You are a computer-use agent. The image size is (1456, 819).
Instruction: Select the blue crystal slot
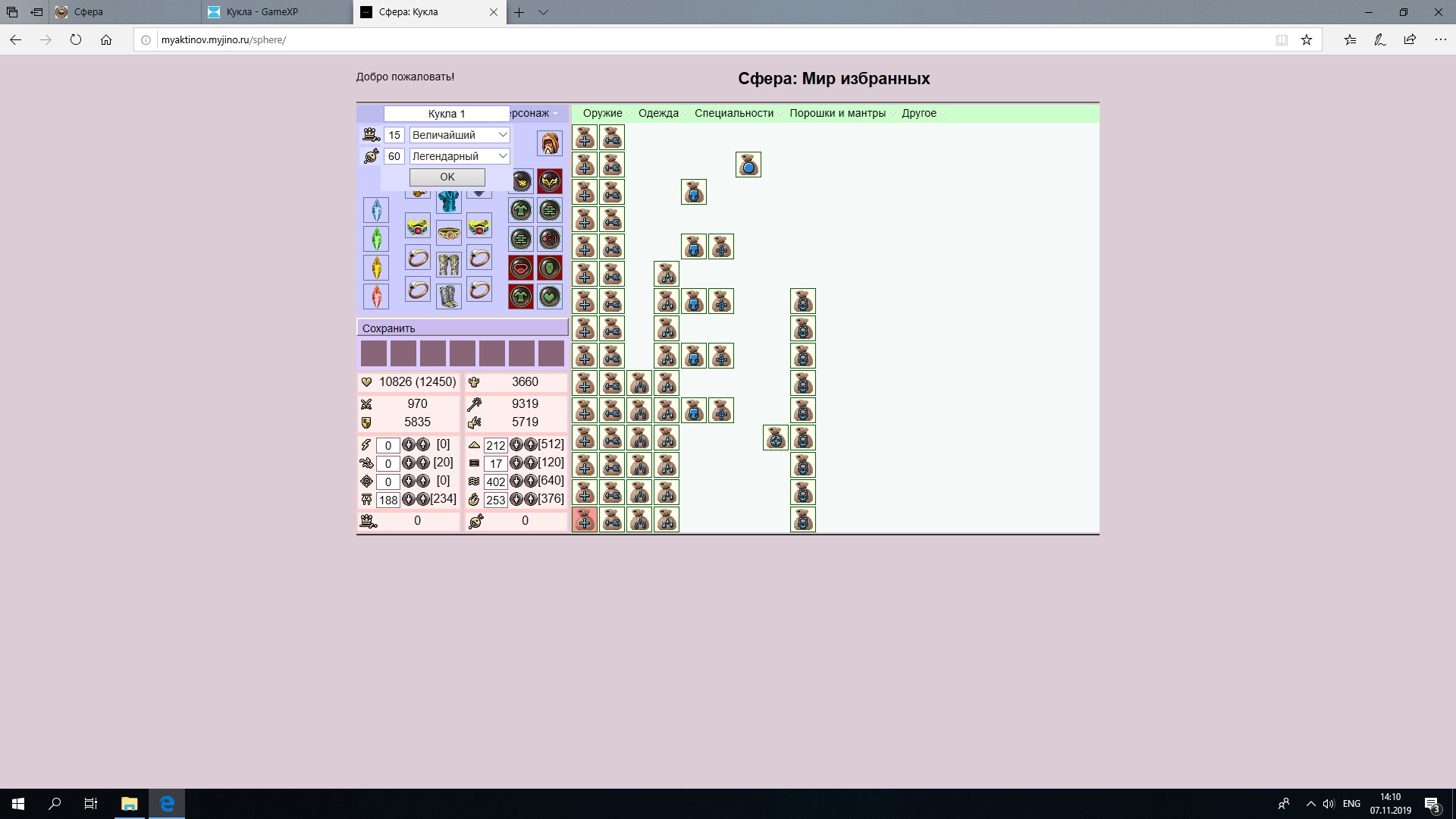pyautogui.click(x=376, y=210)
